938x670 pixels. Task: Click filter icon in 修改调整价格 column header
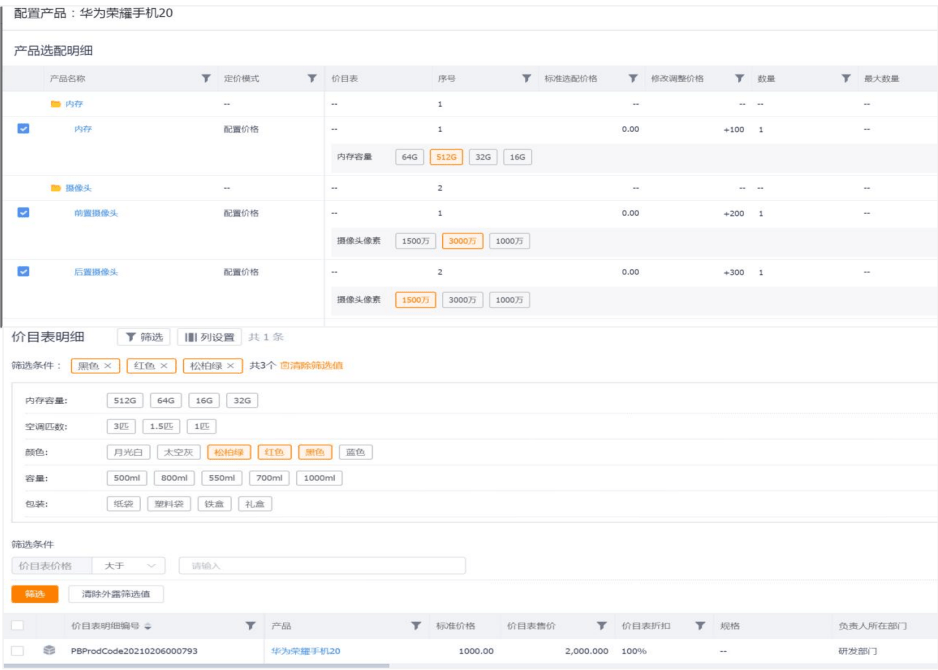(x=739, y=79)
